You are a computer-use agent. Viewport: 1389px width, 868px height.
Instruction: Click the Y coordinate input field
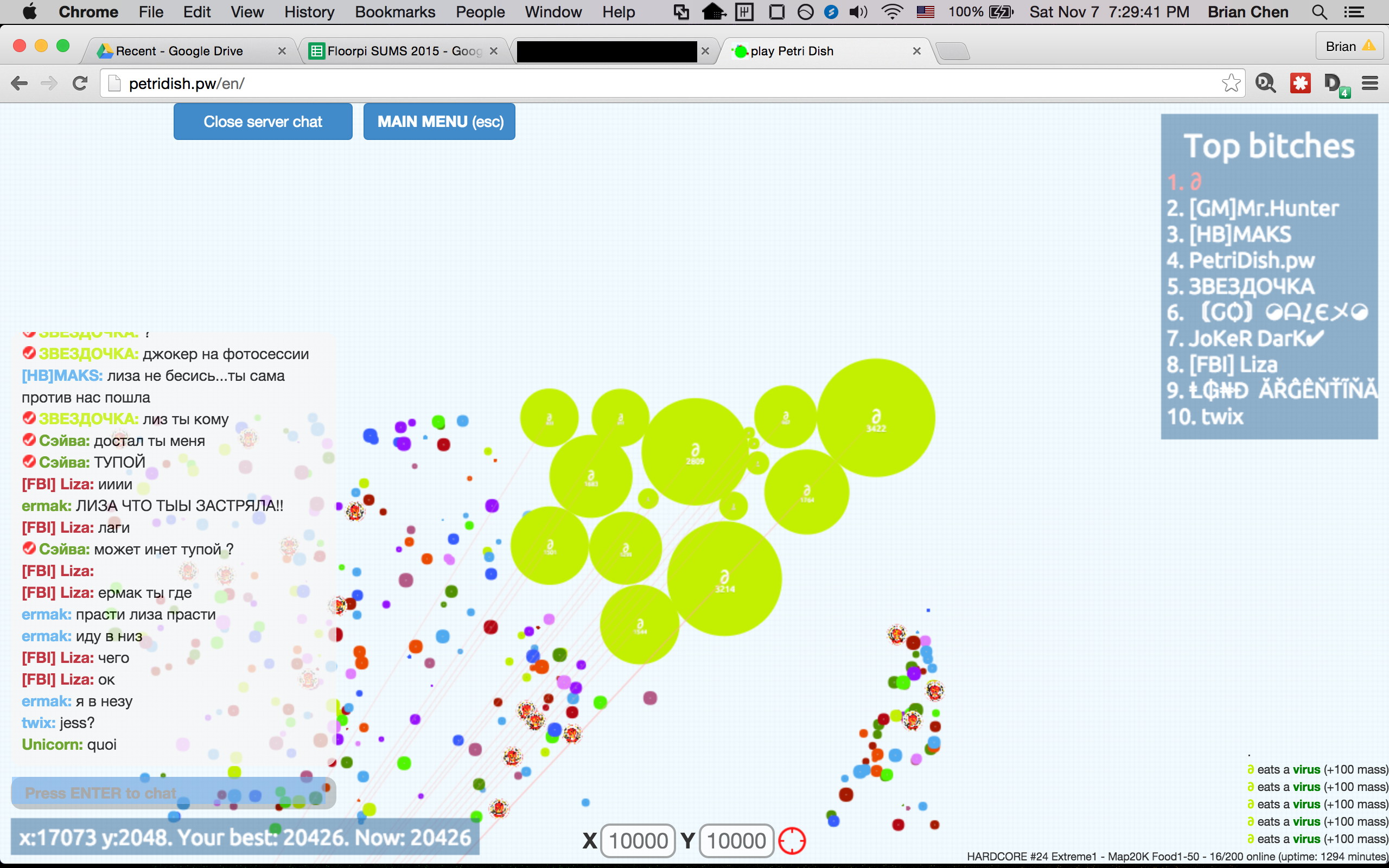click(736, 841)
